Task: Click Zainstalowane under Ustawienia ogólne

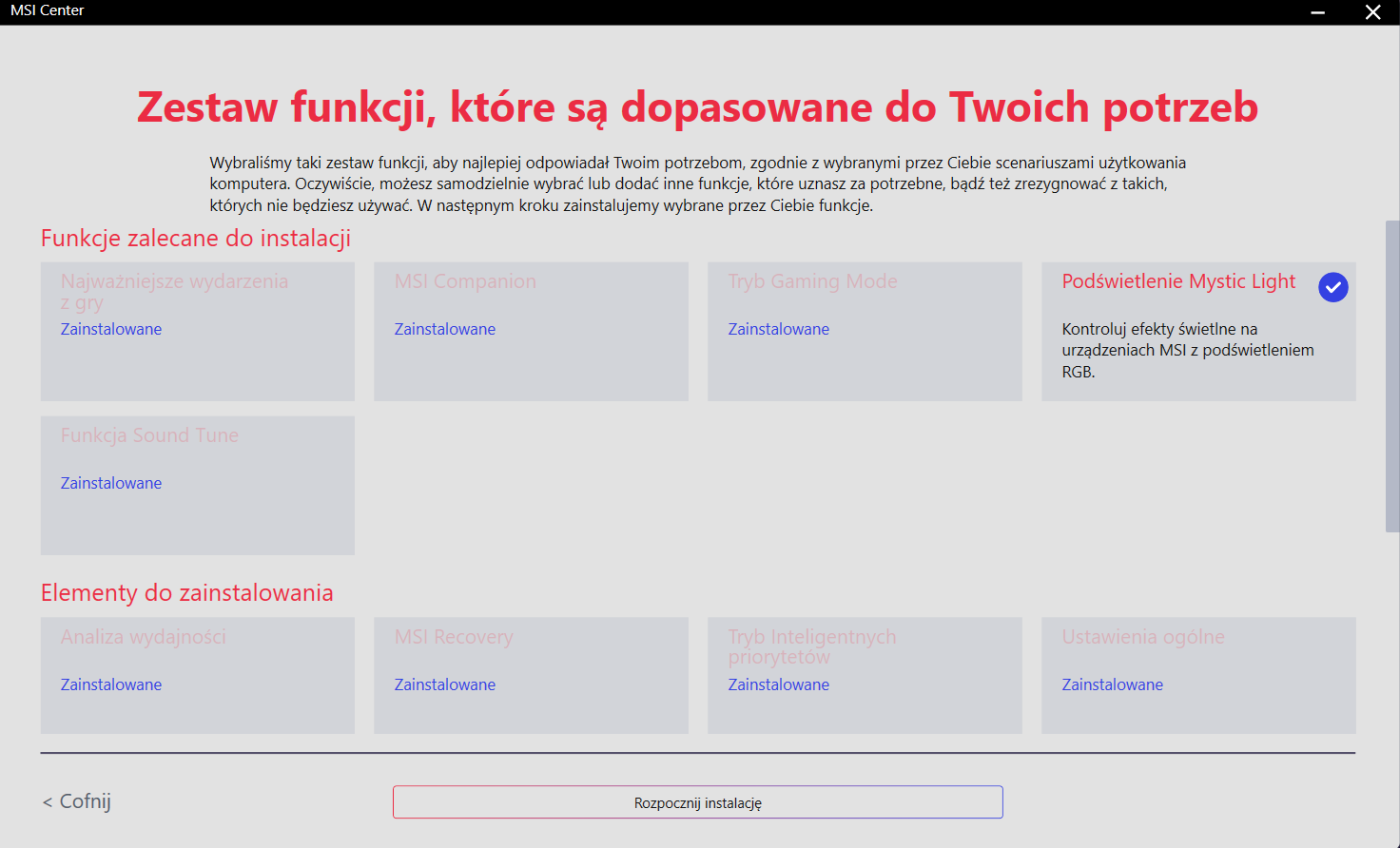Action: tap(1113, 684)
